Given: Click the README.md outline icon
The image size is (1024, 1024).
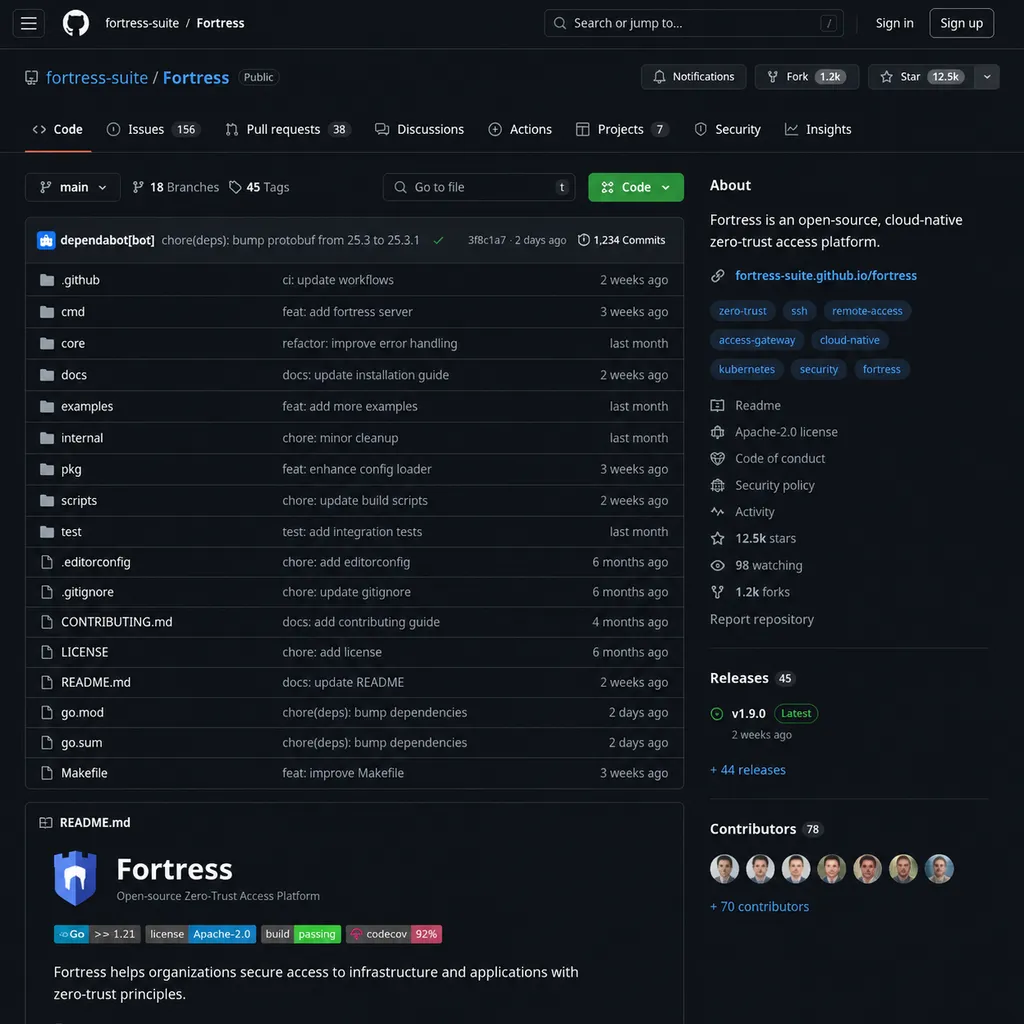Looking at the screenshot, I should click(46, 823).
